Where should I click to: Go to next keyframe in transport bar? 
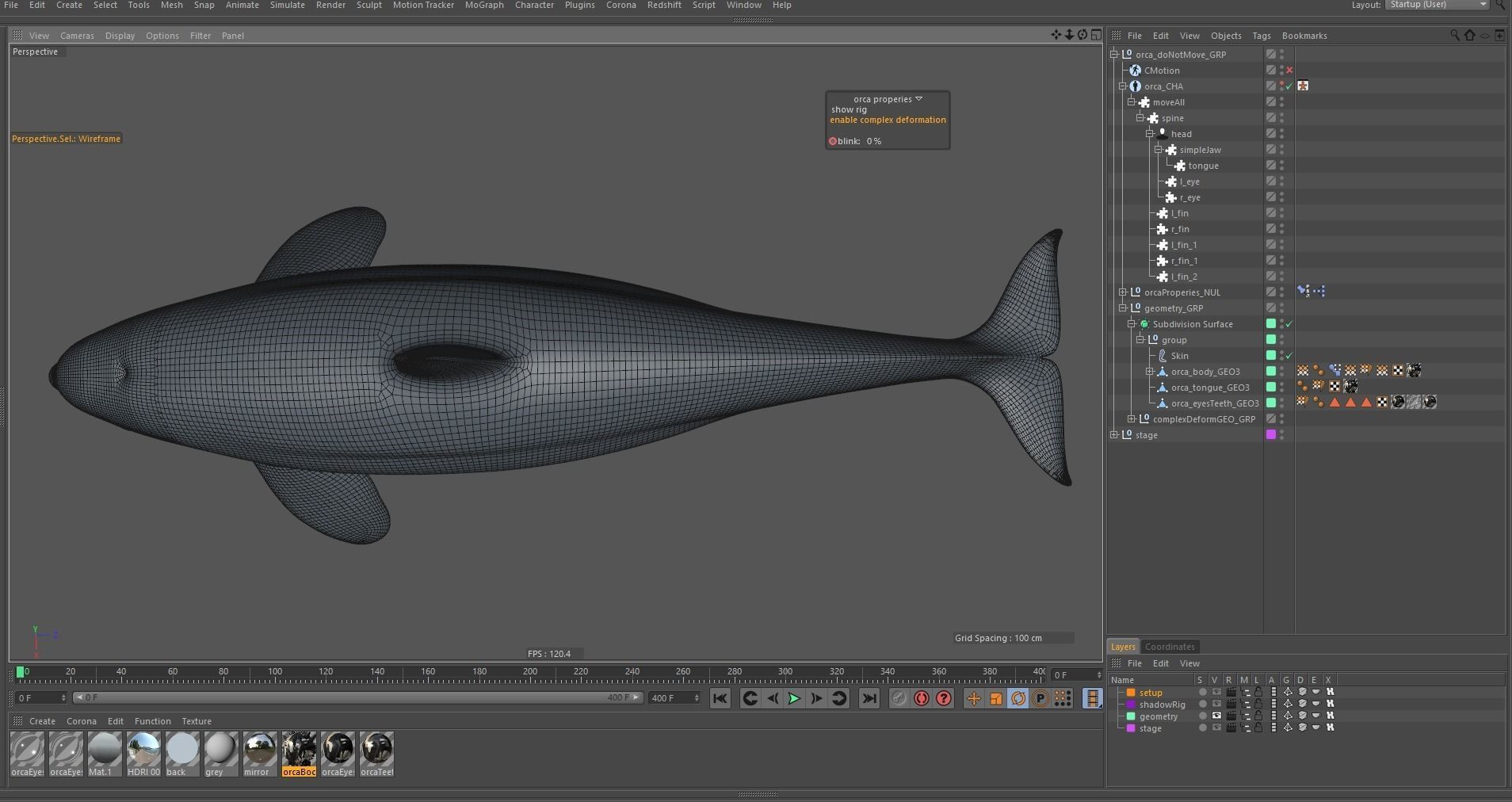[839, 698]
